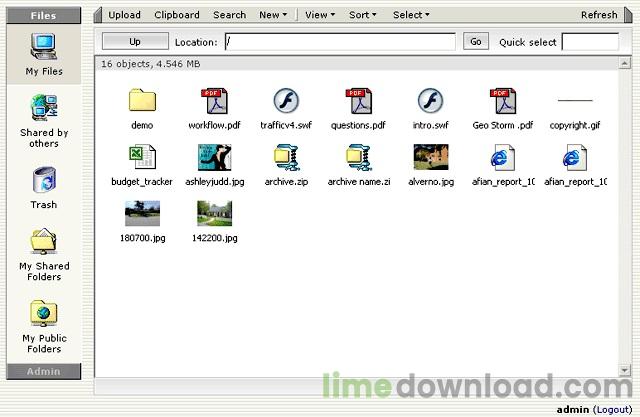This screenshot has height=417, width=640.
Task: Click the scrollbar up arrow
Action: tap(624, 63)
